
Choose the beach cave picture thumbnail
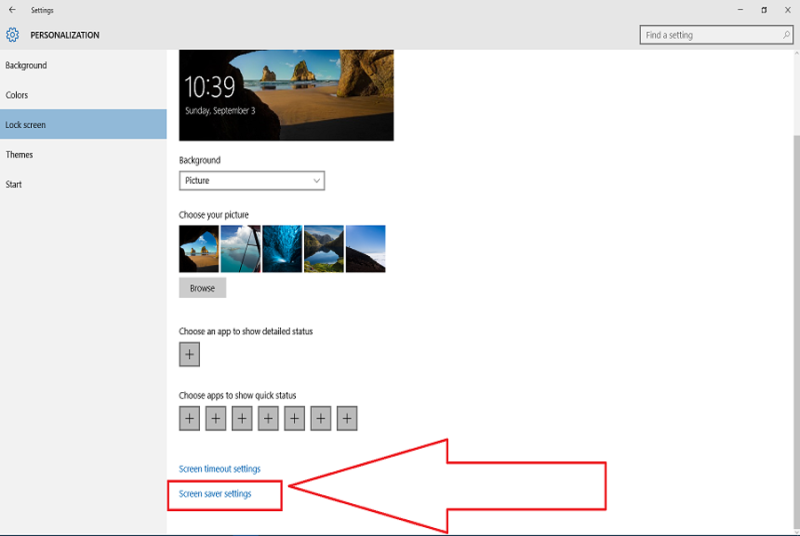click(199, 249)
